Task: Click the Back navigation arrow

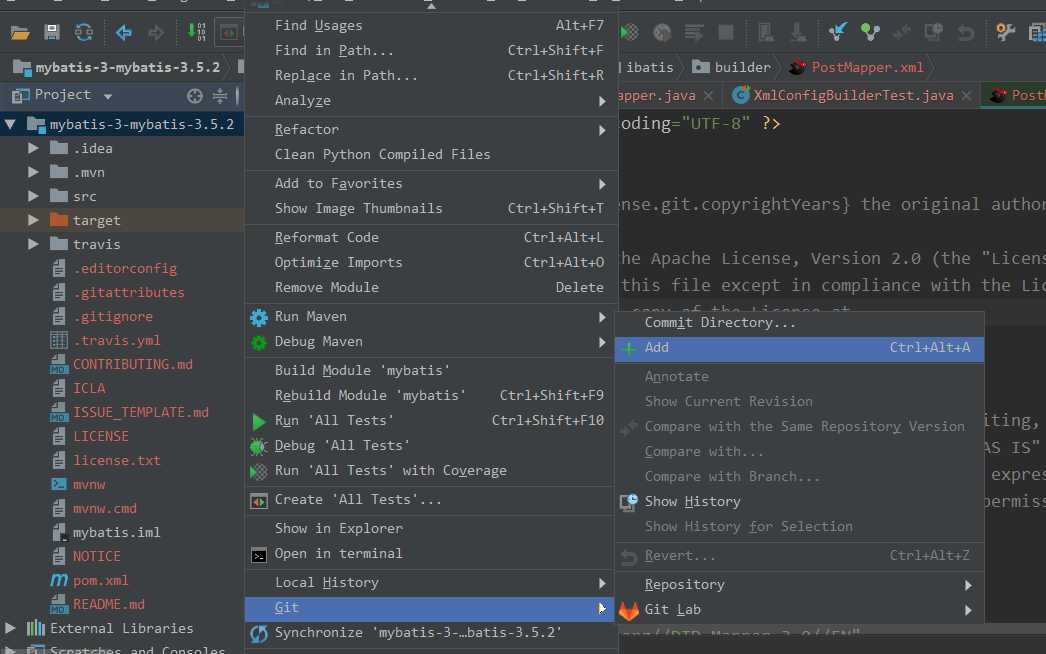Action: point(123,32)
